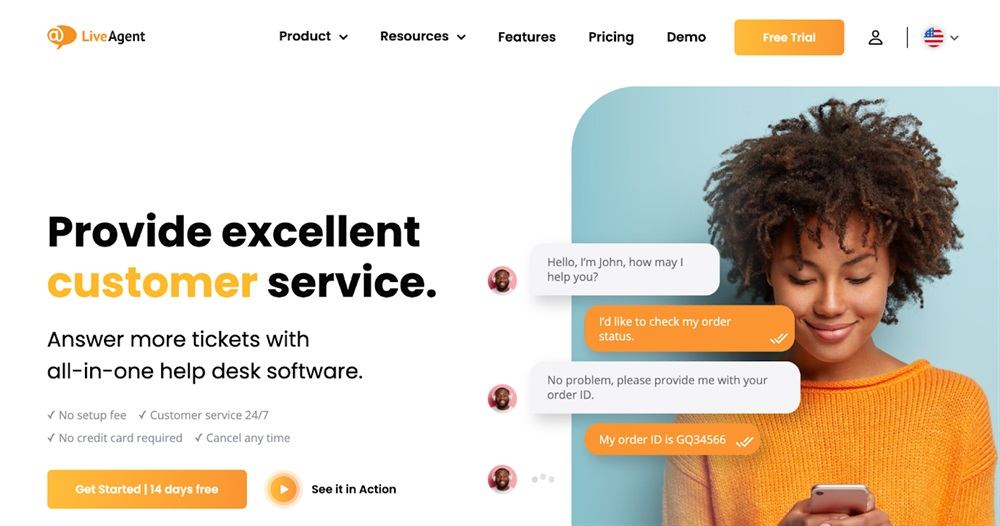Click the LiveAgent logo icon

click(x=61, y=36)
